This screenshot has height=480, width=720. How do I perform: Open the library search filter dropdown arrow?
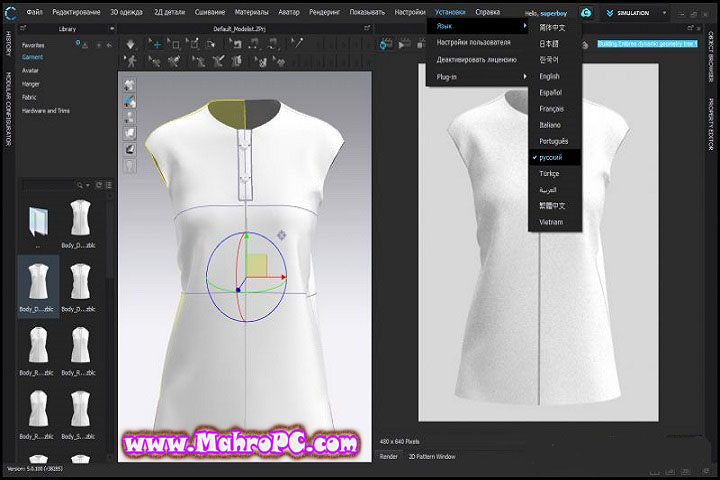pos(88,185)
